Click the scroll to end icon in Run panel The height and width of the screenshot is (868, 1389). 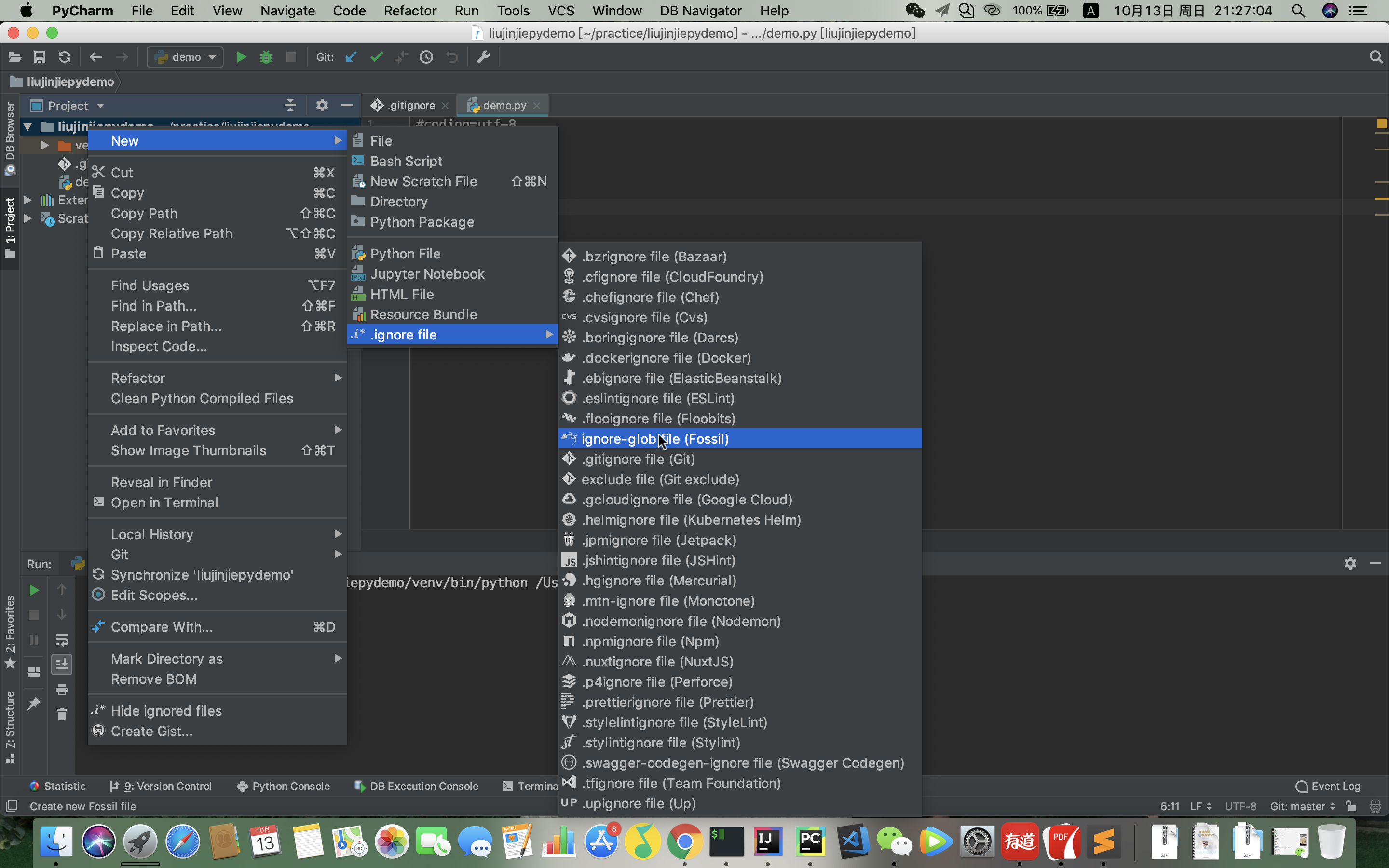click(x=61, y=665)
